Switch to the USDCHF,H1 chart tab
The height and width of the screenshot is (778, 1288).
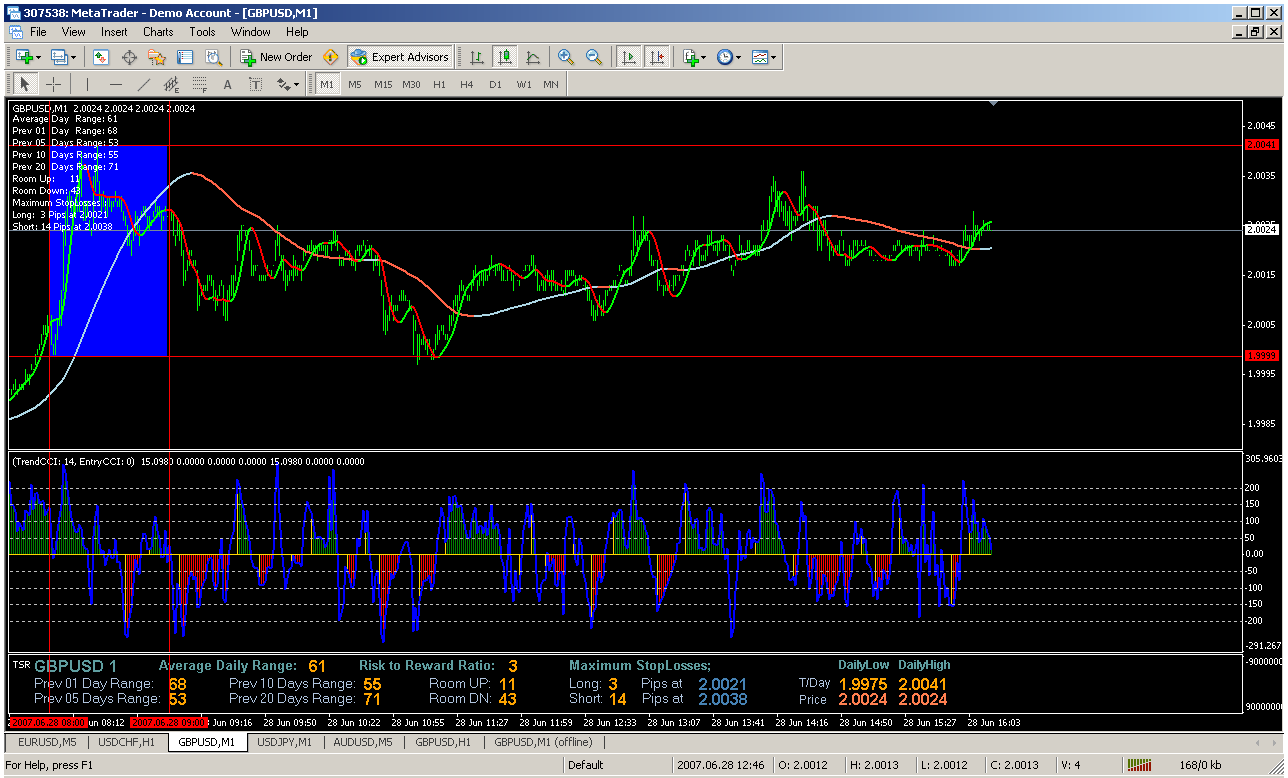[x=127, y=742]
